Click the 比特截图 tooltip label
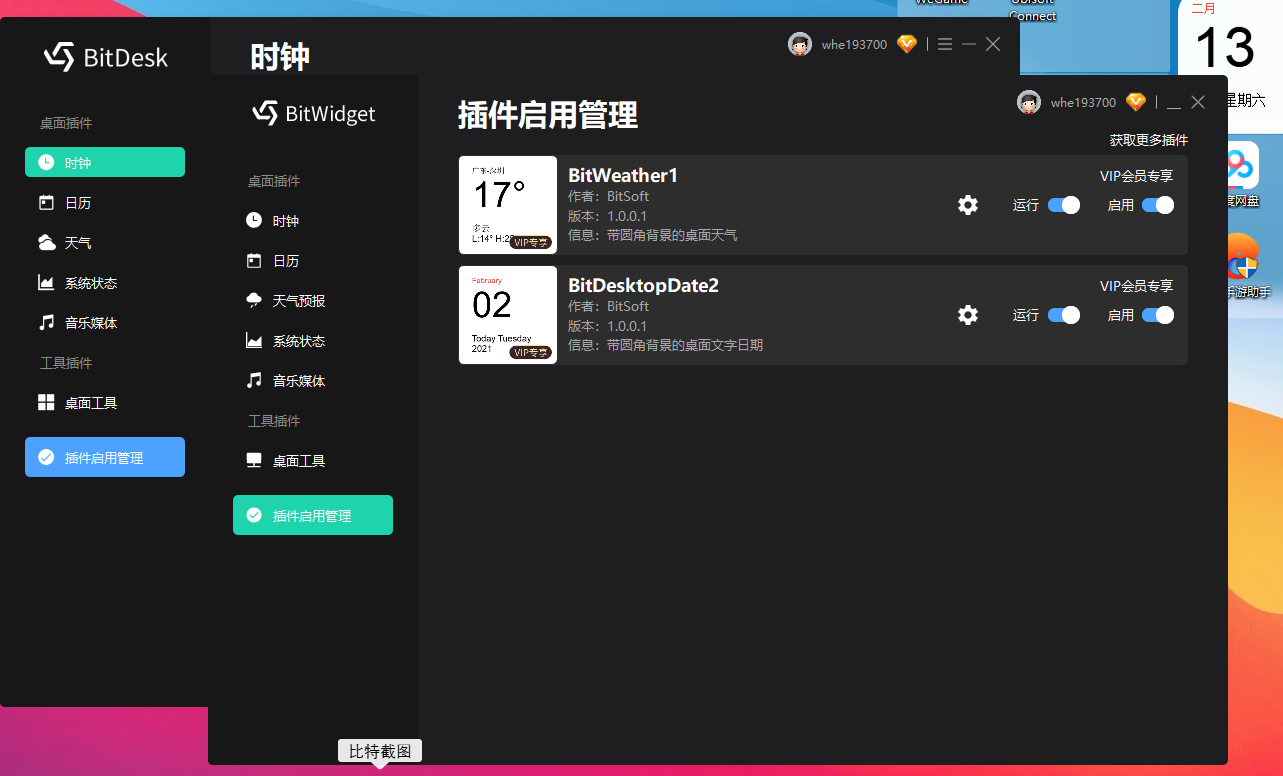This screenshot has width=1283, height=776. pyautogui.click(x=380, y=751)
